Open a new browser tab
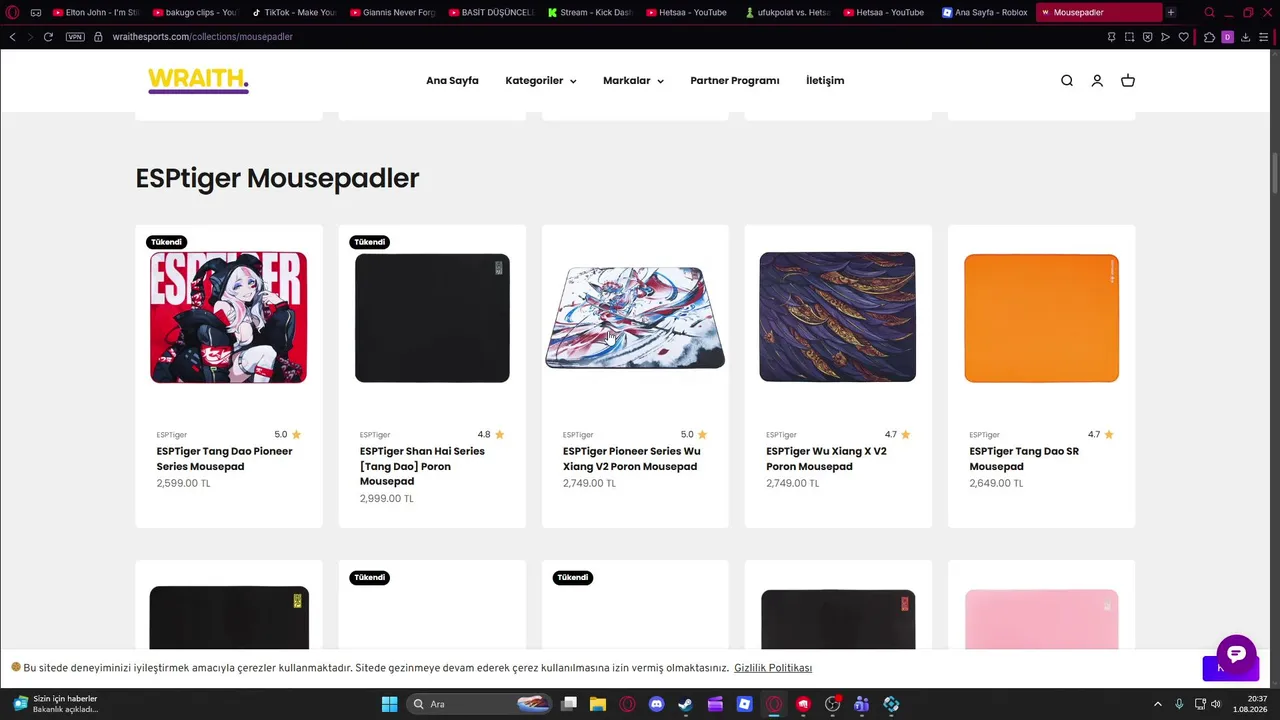This screenshot has width=1280, height=720. 1171,13
